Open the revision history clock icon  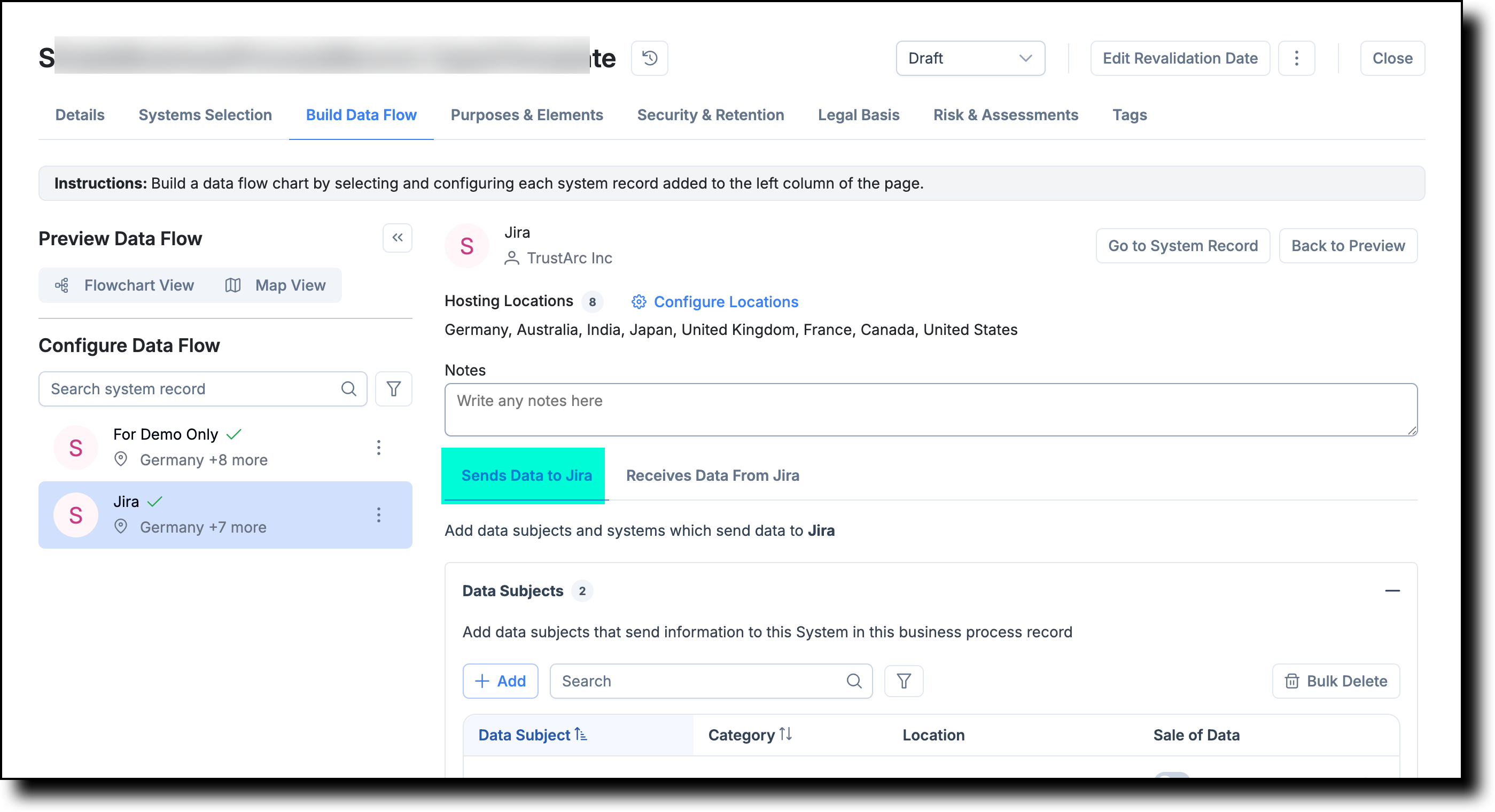point(649,58)
